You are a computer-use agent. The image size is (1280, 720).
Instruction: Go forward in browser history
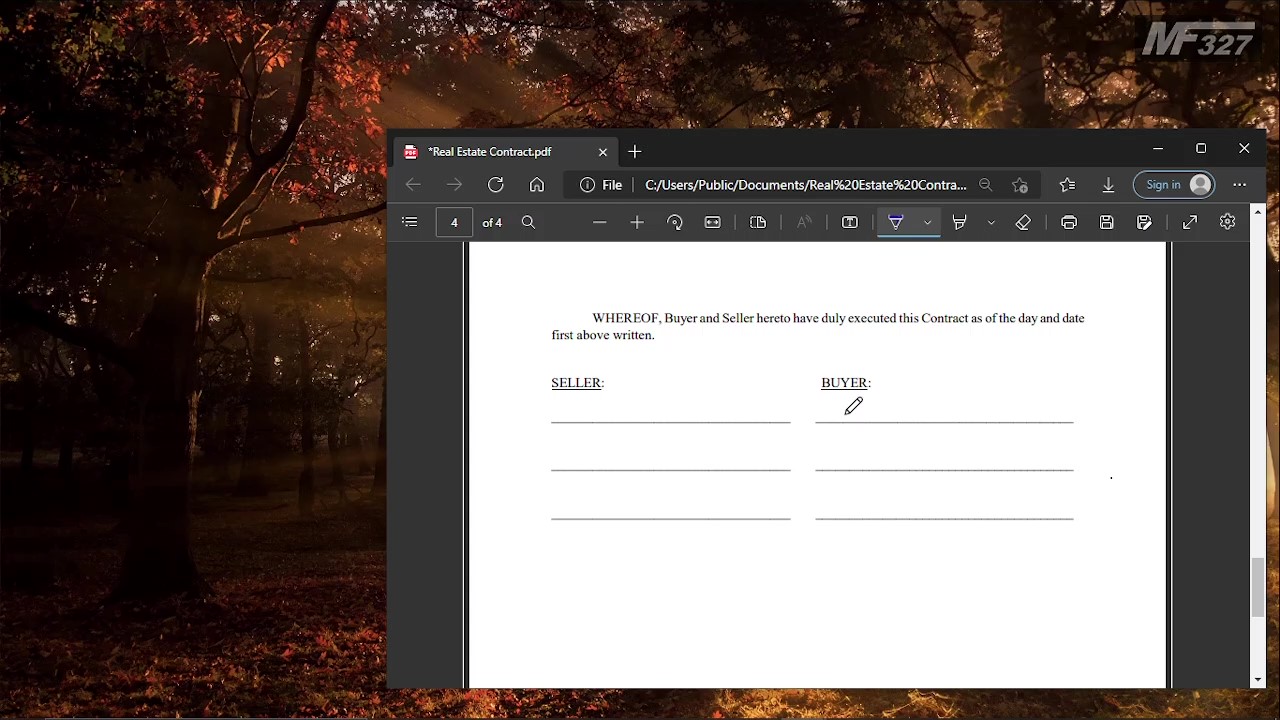pos(455,185)
